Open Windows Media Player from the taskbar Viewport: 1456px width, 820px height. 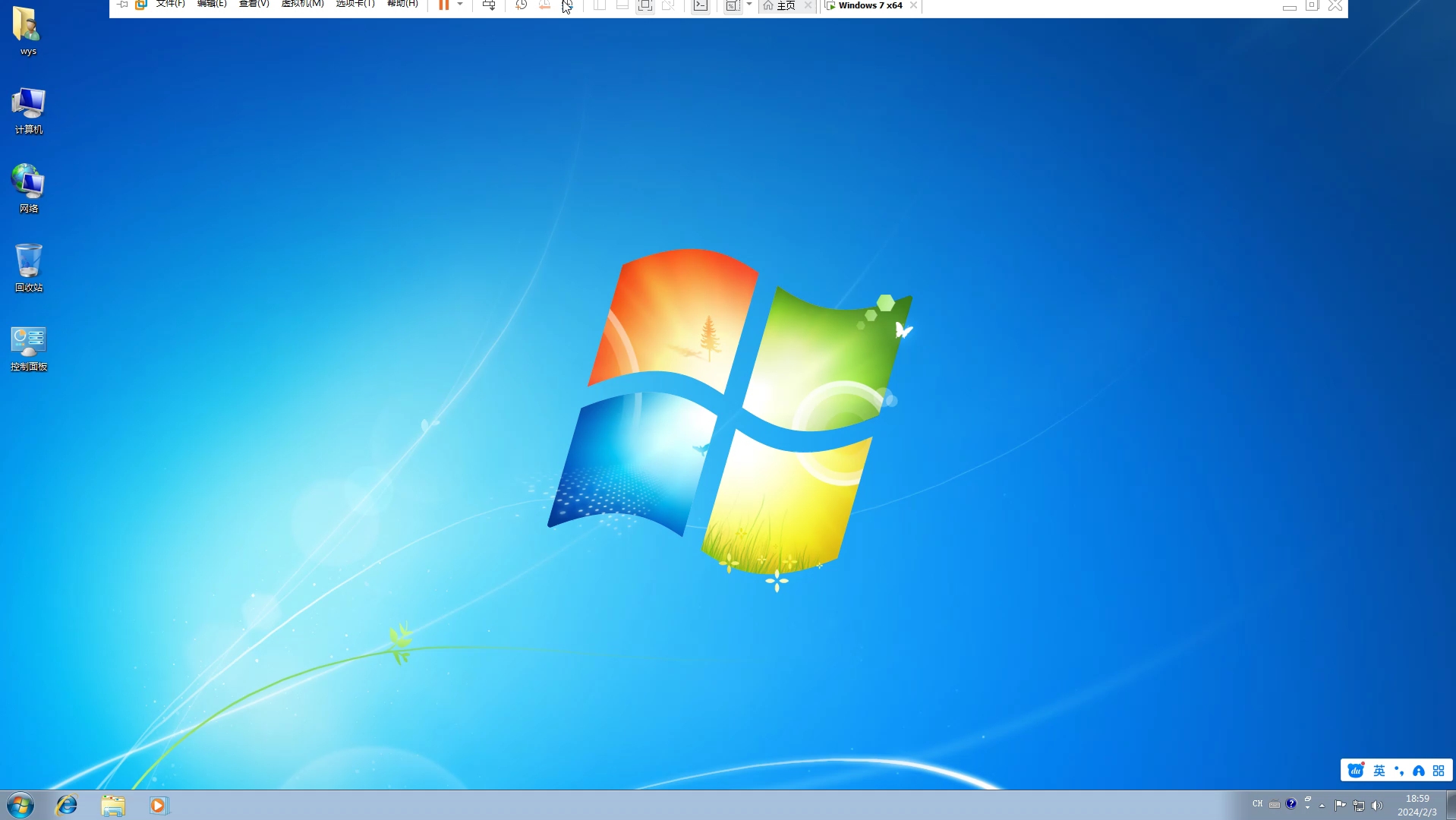point(158,806)
